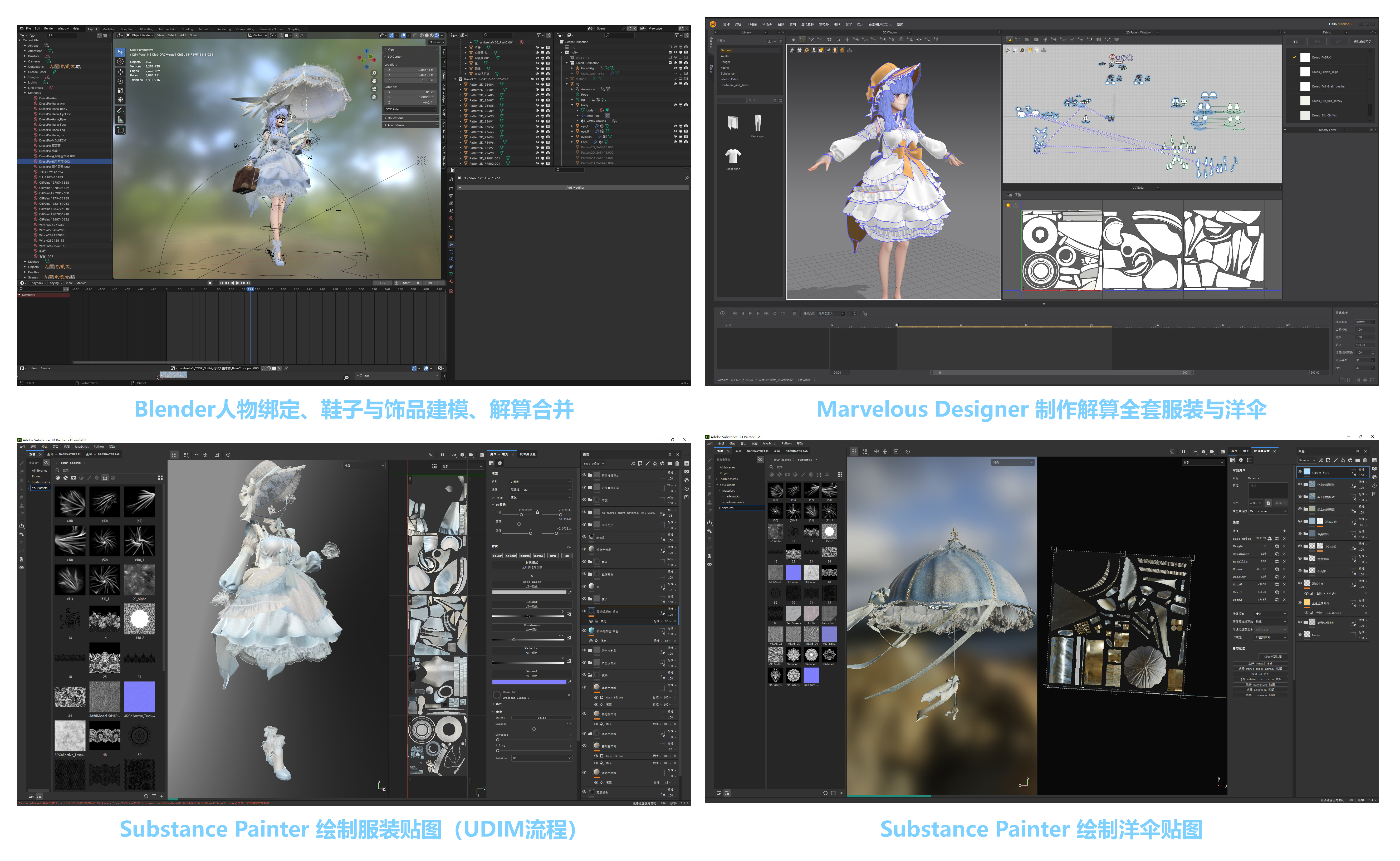This screenshot has width=1400, height=861.
Task: Toggle the nrm channel button in DressSP02
Action: (553, 556)
